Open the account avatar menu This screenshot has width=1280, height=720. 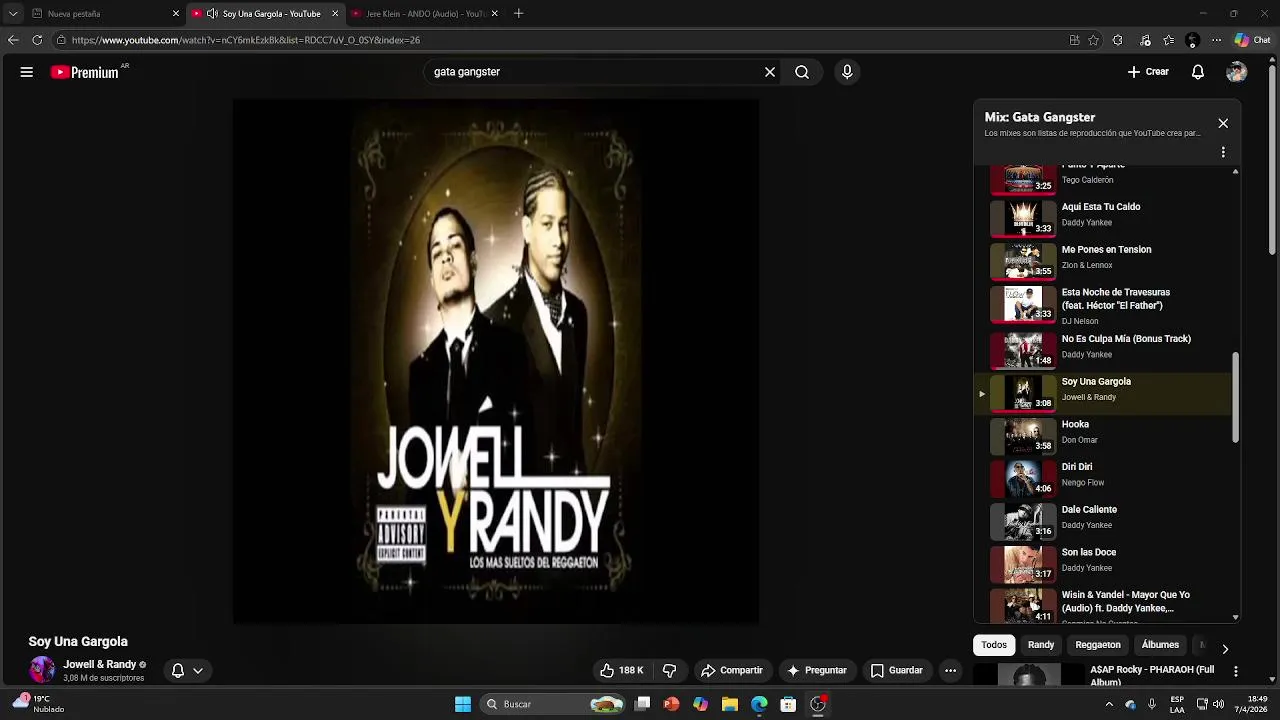point(1237,72)
